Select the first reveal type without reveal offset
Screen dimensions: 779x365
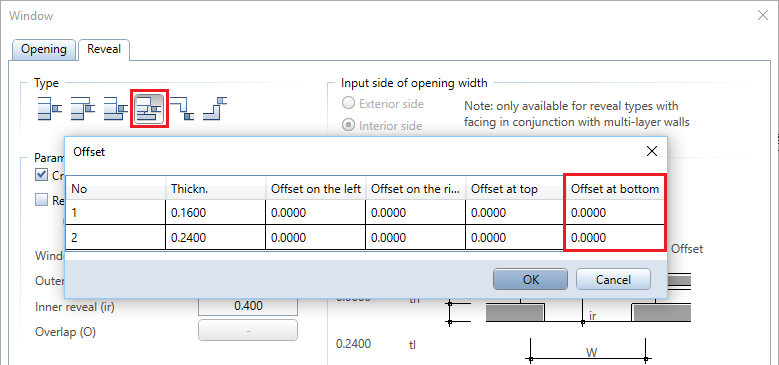(x=50, y=108)
